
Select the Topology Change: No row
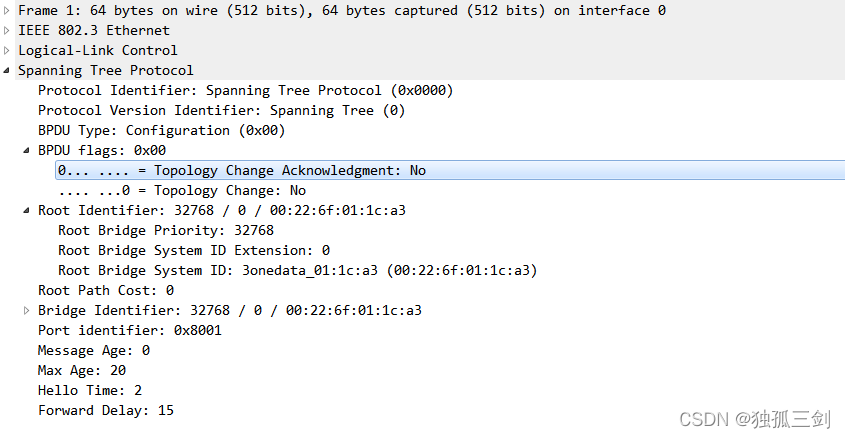[x=182, y=190]
